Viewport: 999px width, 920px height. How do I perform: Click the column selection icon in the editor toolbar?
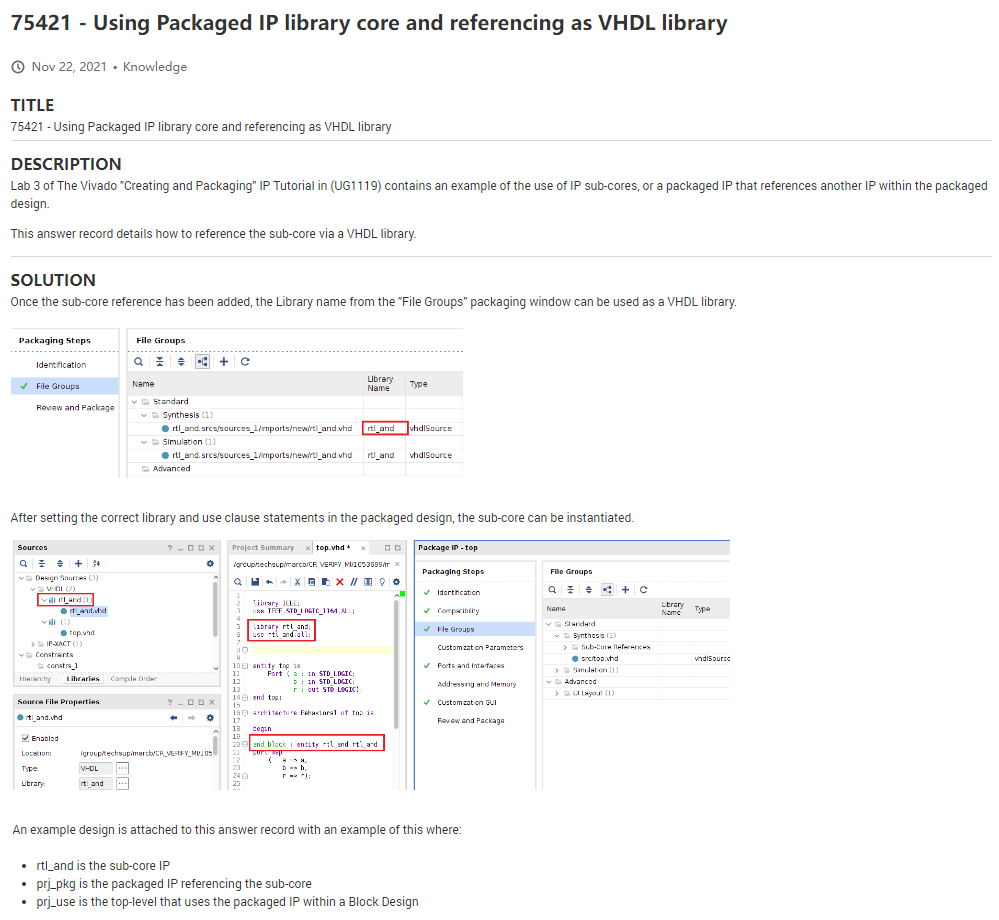pyautogui.click(x=368, y=582)
